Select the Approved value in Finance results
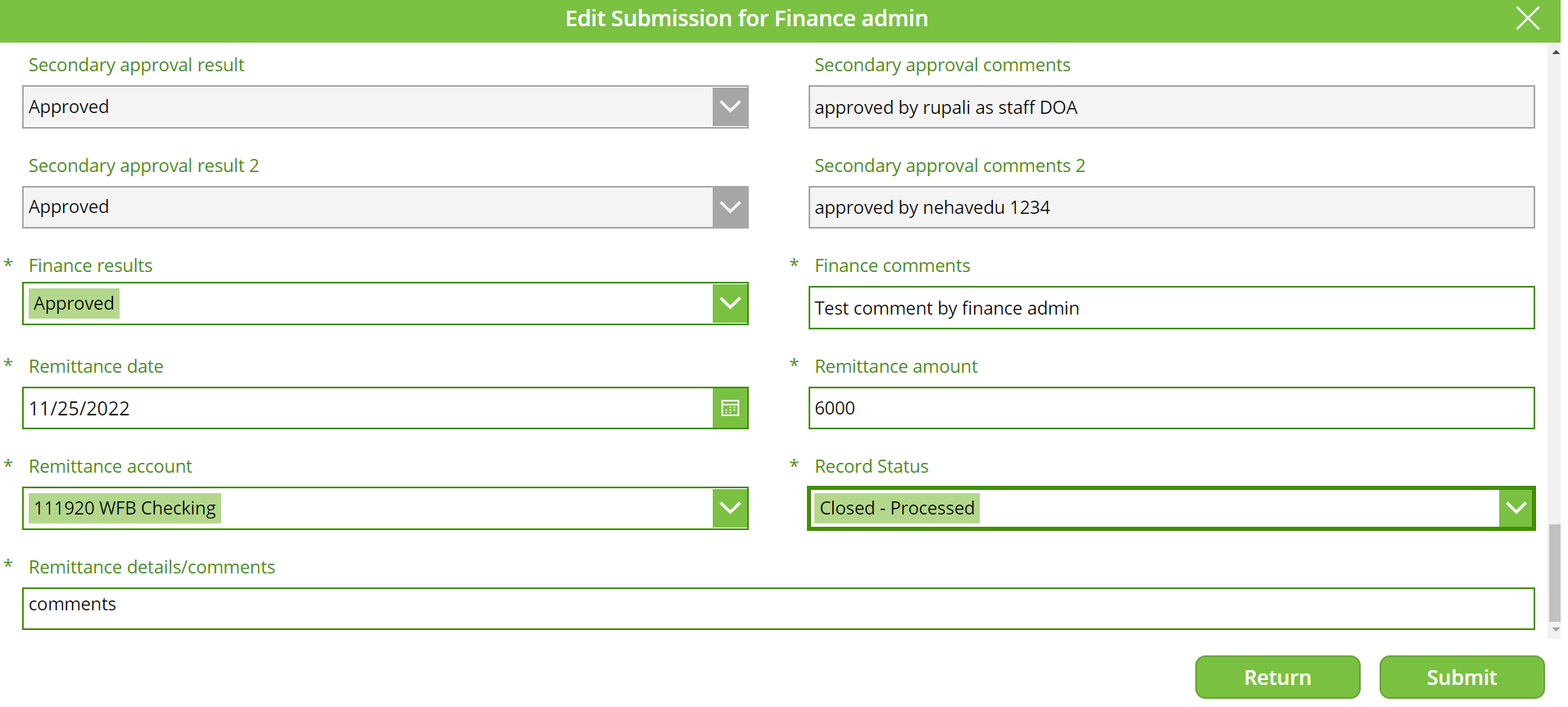Viewport: 1568px width, 707px height. tap(74, 304)
